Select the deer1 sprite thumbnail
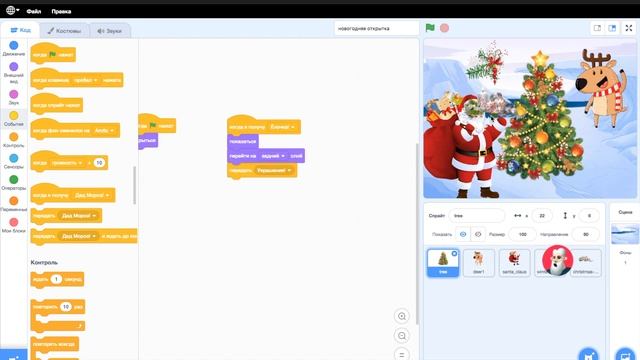Viewport: 640px width, 360px height. 478,263
